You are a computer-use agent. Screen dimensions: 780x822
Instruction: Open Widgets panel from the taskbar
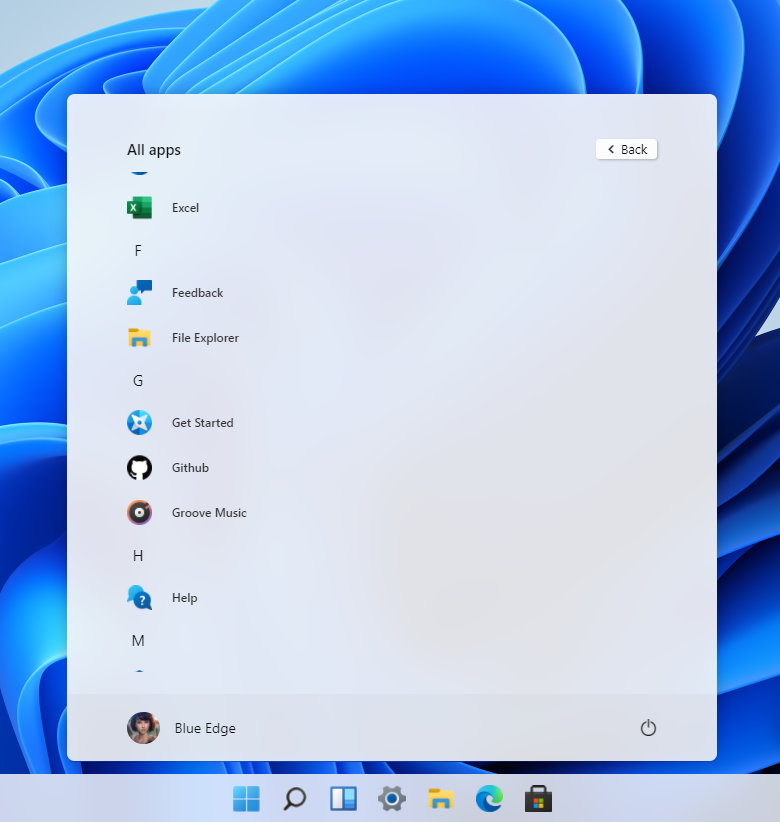(x=343, y=799)
